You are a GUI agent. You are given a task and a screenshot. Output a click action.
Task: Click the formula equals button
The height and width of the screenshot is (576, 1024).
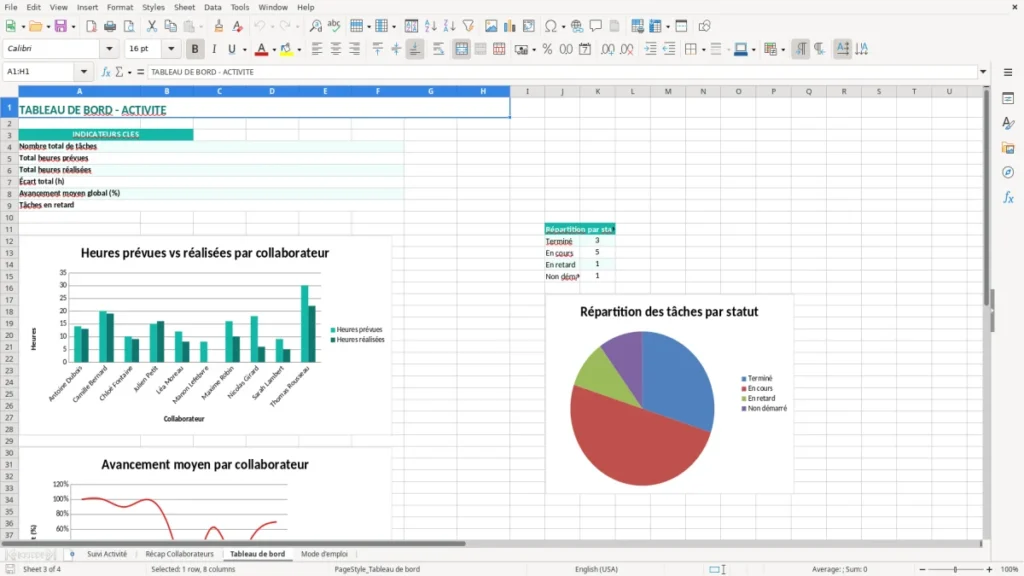pyautogui.click(x=140, y=72)
